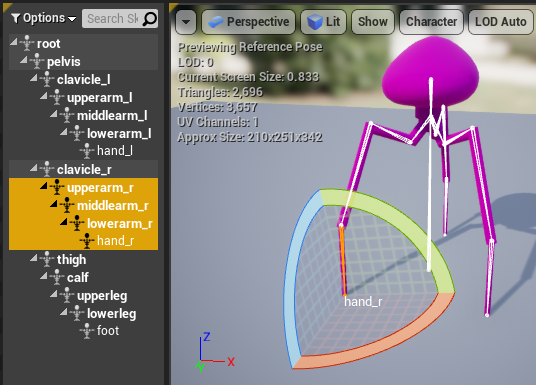The width and height of the screenshot is (536, 385).
Task: Click the bone icon beside thigh
Action: tap(47, 260)
